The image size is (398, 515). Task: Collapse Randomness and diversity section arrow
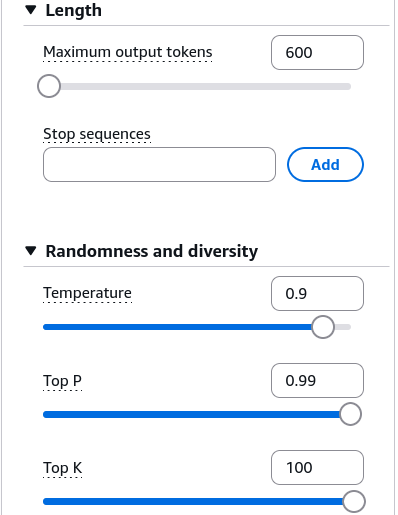31,251
